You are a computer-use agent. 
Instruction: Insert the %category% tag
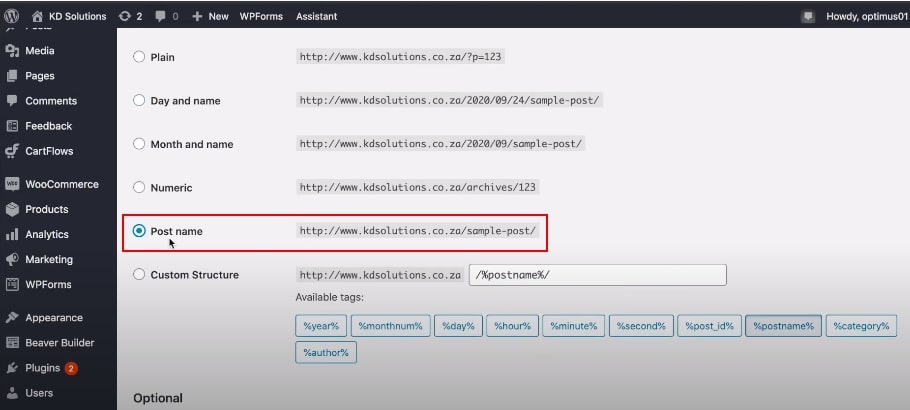861,326
